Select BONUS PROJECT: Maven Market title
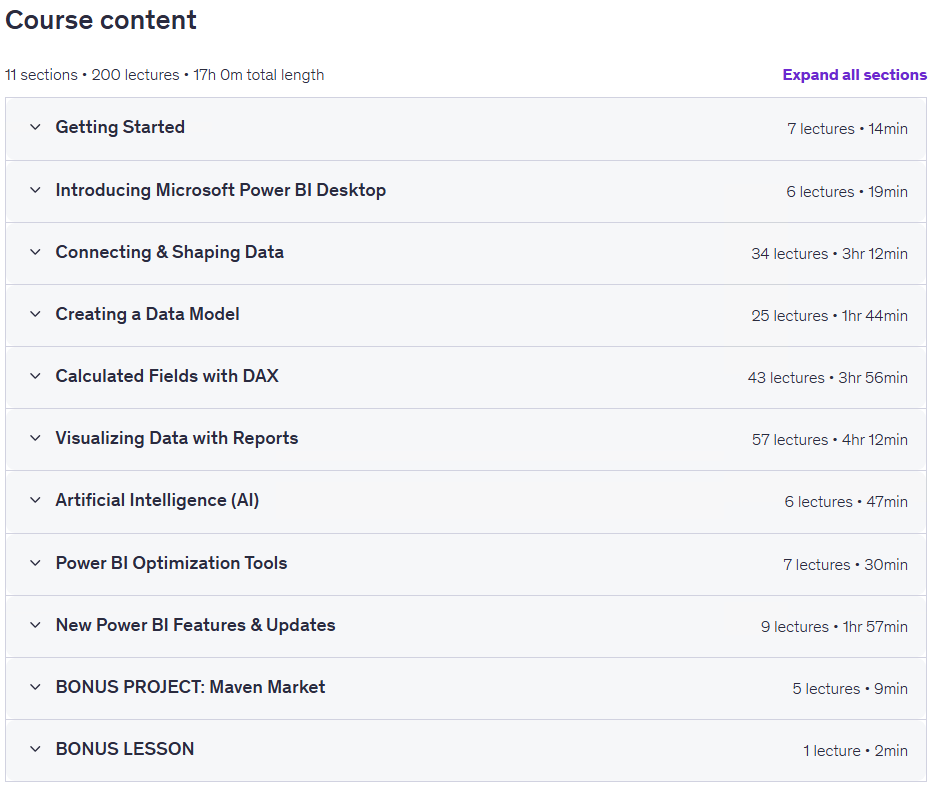932x785 pixels. point(190,687)
